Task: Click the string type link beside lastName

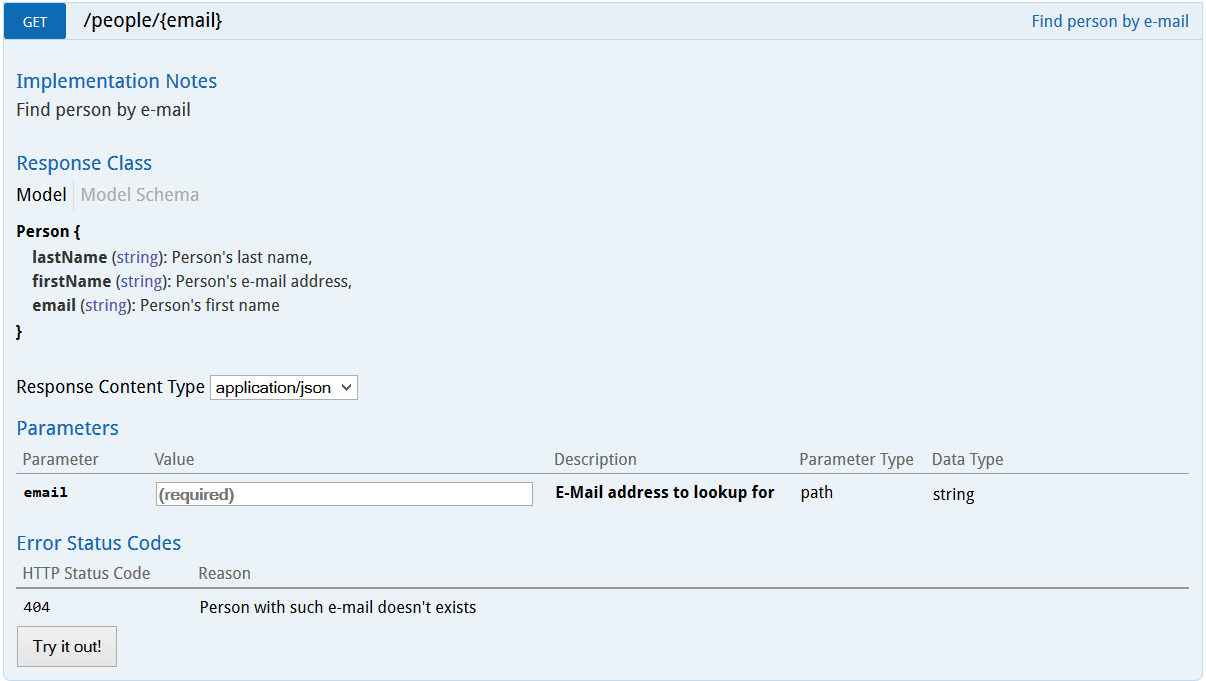Action: point(136,257)
